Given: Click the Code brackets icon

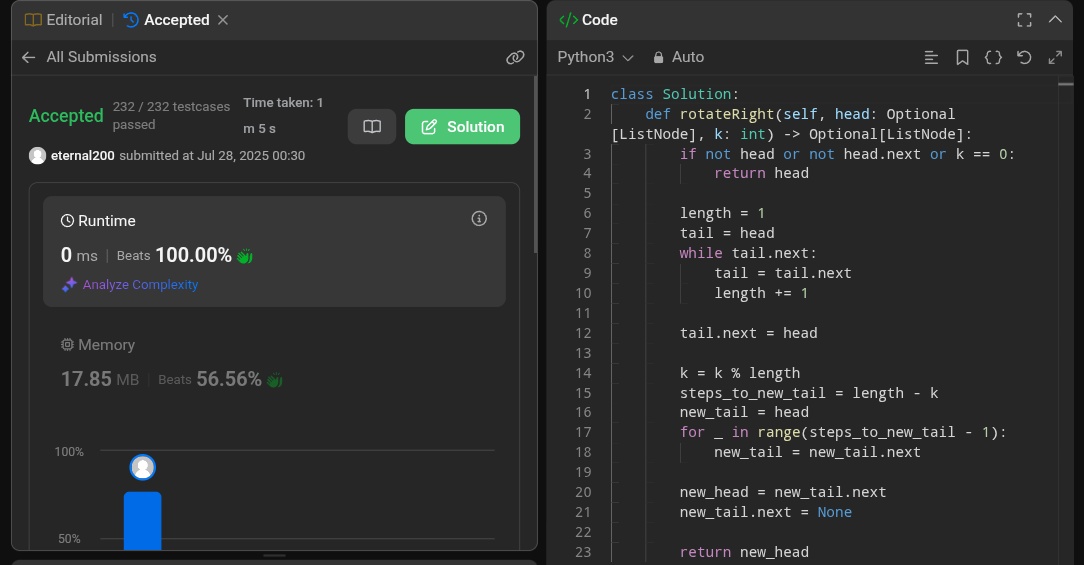Looking at the screenshot, I should click(x=568, y=20).
